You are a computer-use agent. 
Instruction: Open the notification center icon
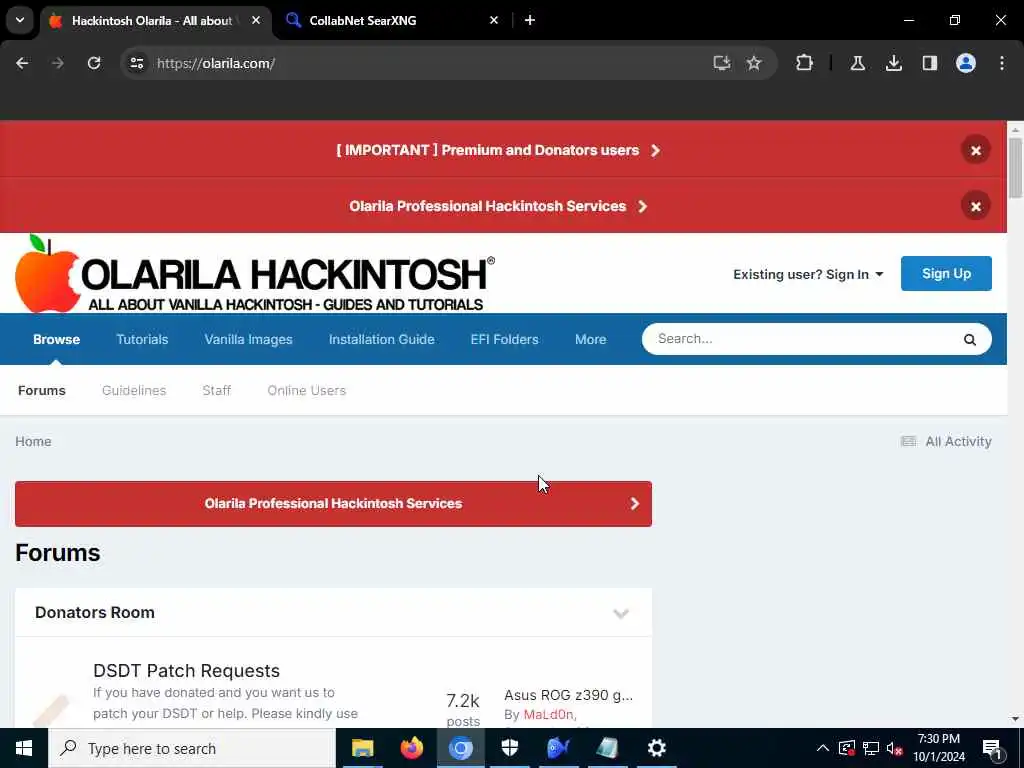pyautogui.click(x=993, y=749)
